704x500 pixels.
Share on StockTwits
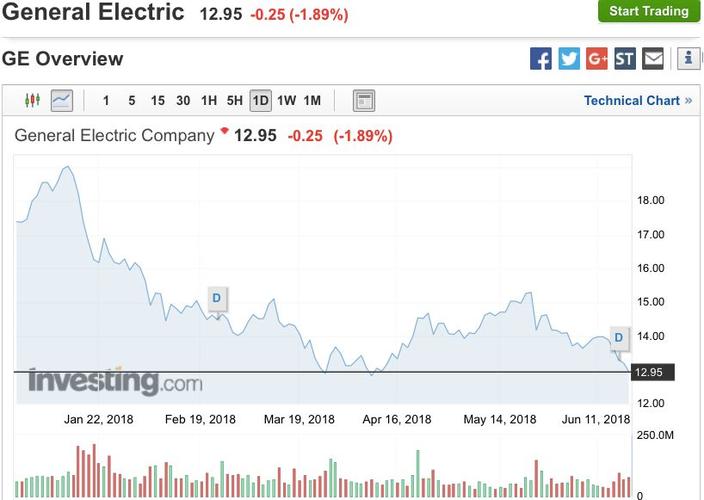pos(625,59)
